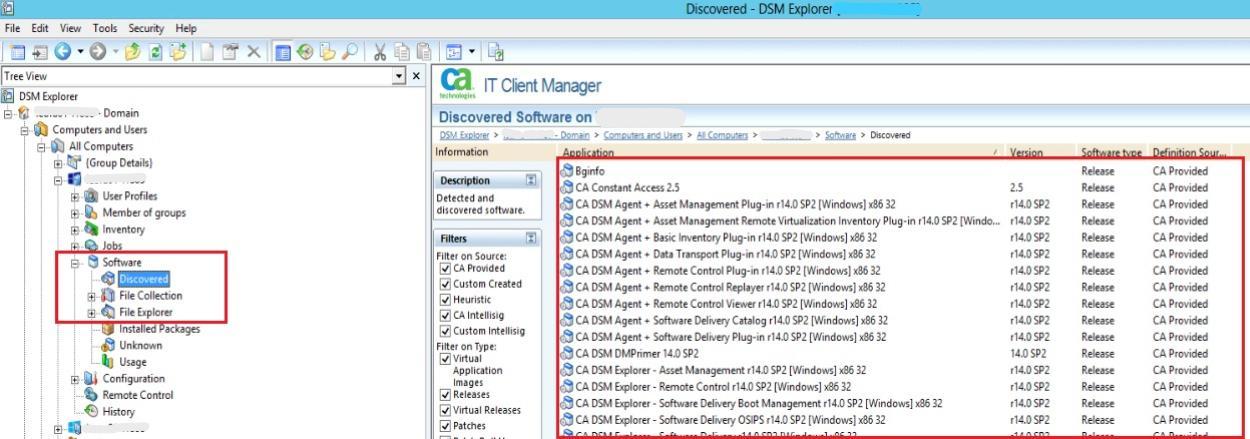Follow the DSM Explorer breadcrumb link
Screen dimensions: 1250x439
pos(463,136)
